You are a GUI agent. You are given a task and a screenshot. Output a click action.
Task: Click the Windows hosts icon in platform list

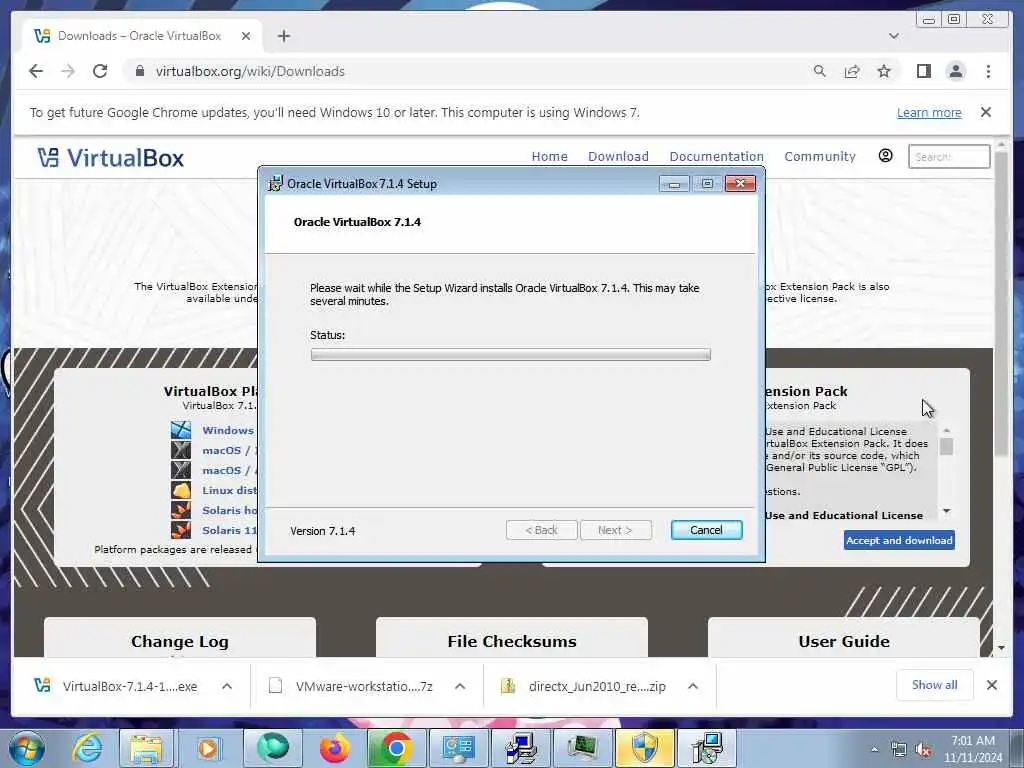point(181,430)
